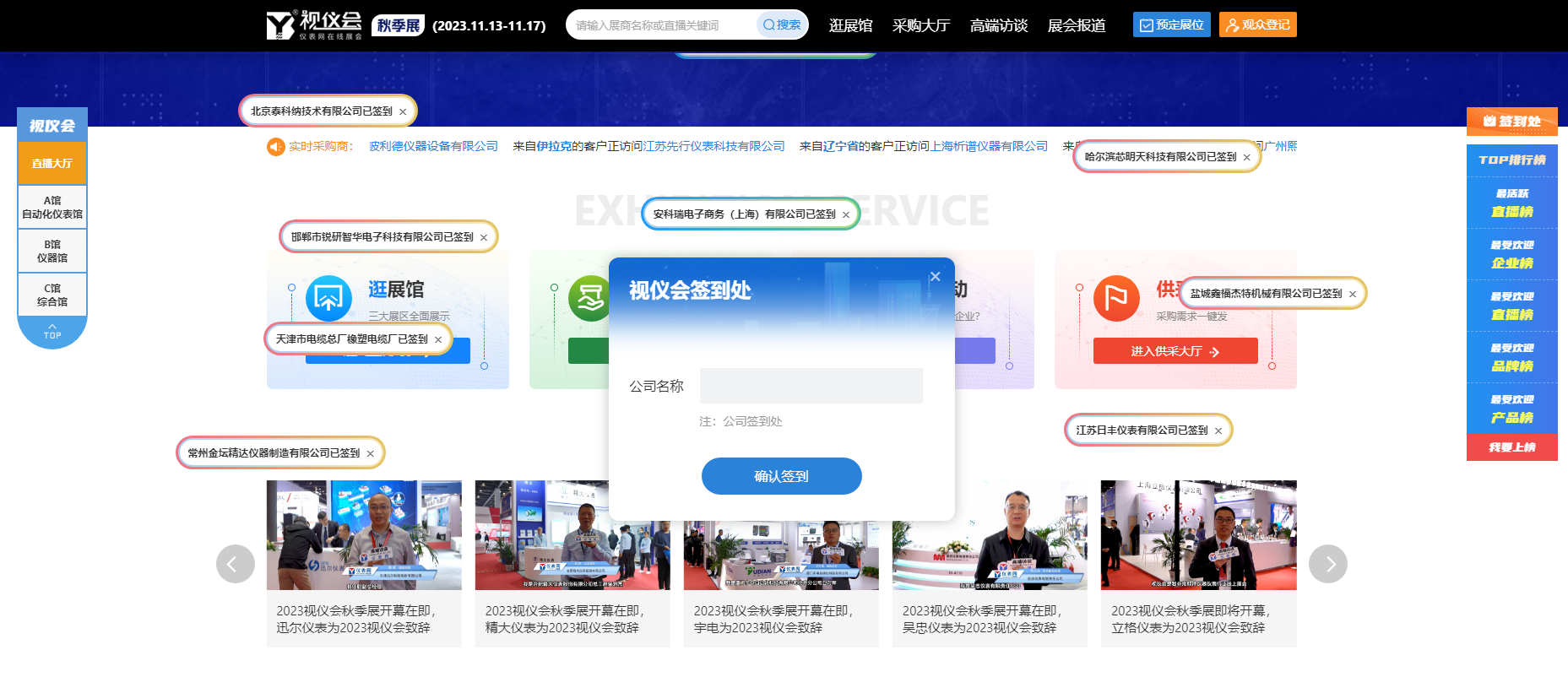Open the 采购大厅 menu item
1568x677 pixels.
(921, 25)
